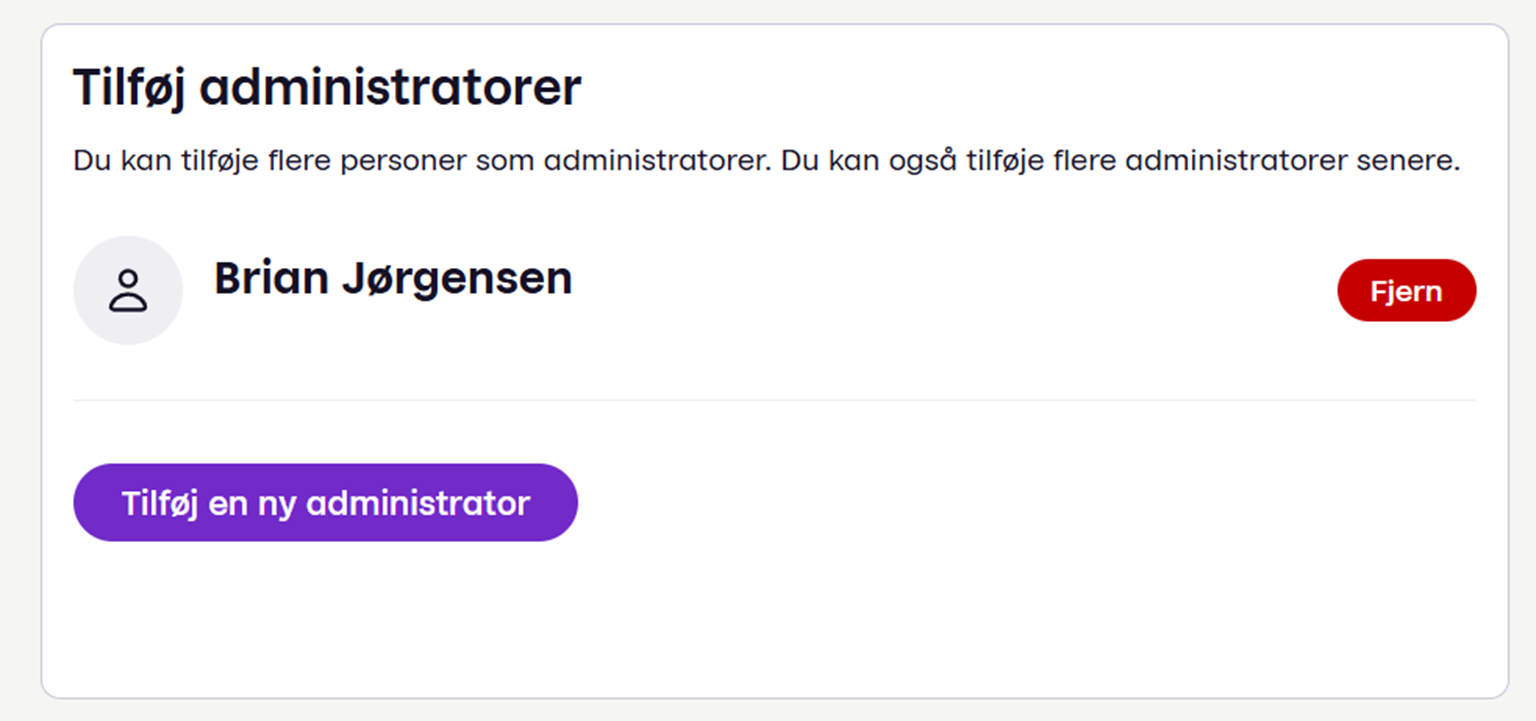Click the word 'administrator' on the purple button
Image resolution: width=1536 pixels, height=721 pixels.
[x=418, y=502]
